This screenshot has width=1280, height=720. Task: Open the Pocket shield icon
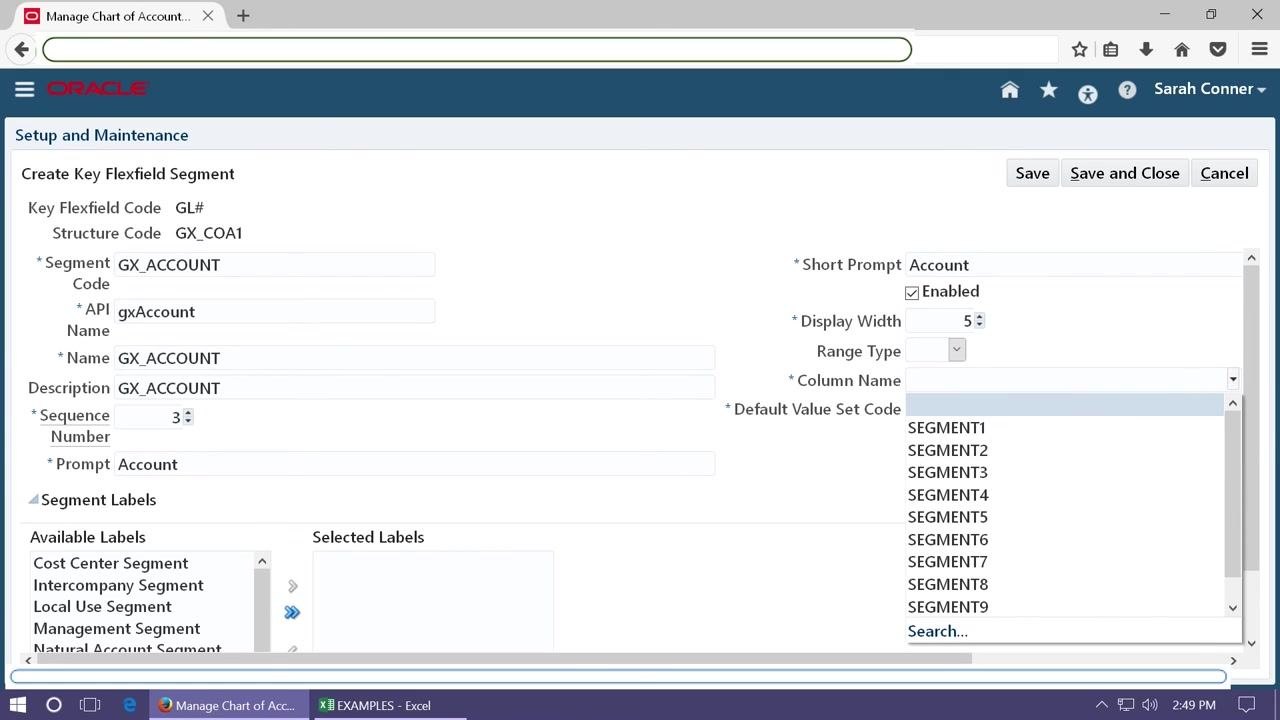[x=1218, y=49]
